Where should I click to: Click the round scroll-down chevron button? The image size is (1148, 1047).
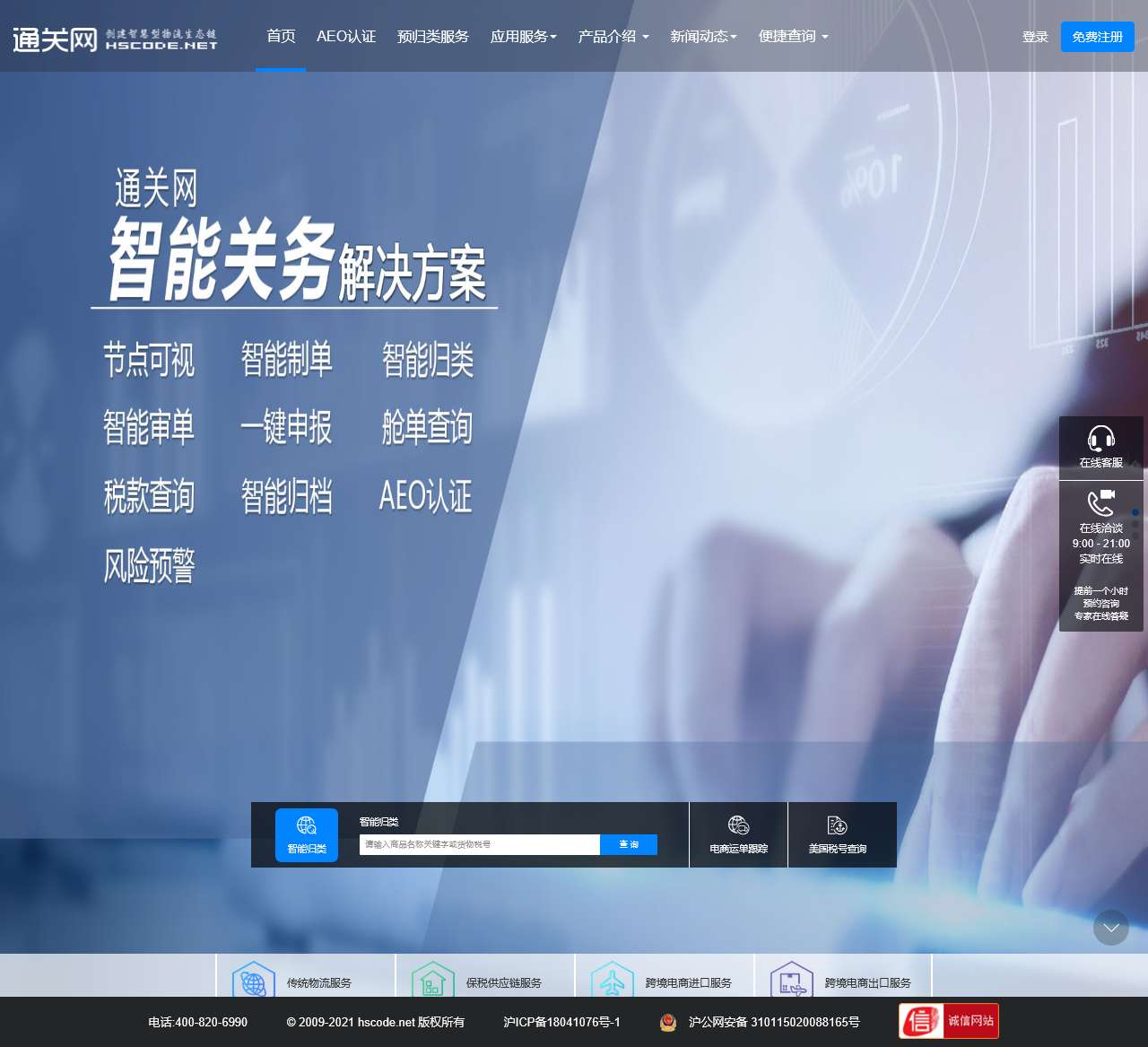click(x=1111, y=928)
